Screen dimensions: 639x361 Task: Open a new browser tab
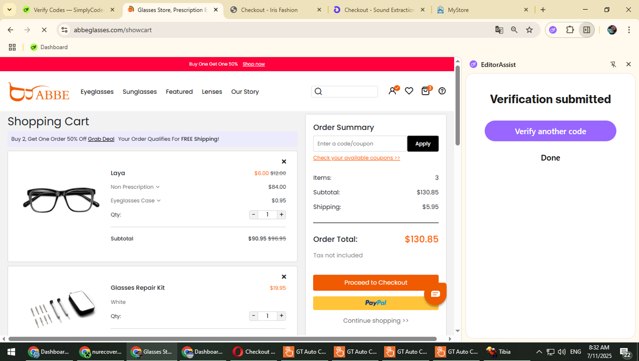543,10
